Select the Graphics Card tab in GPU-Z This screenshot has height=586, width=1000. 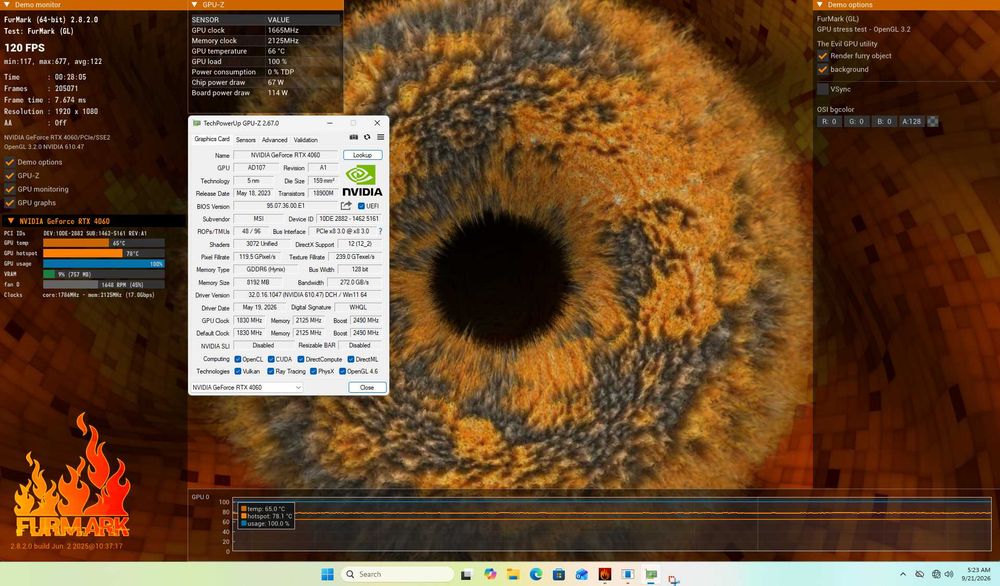pos(212,139)
